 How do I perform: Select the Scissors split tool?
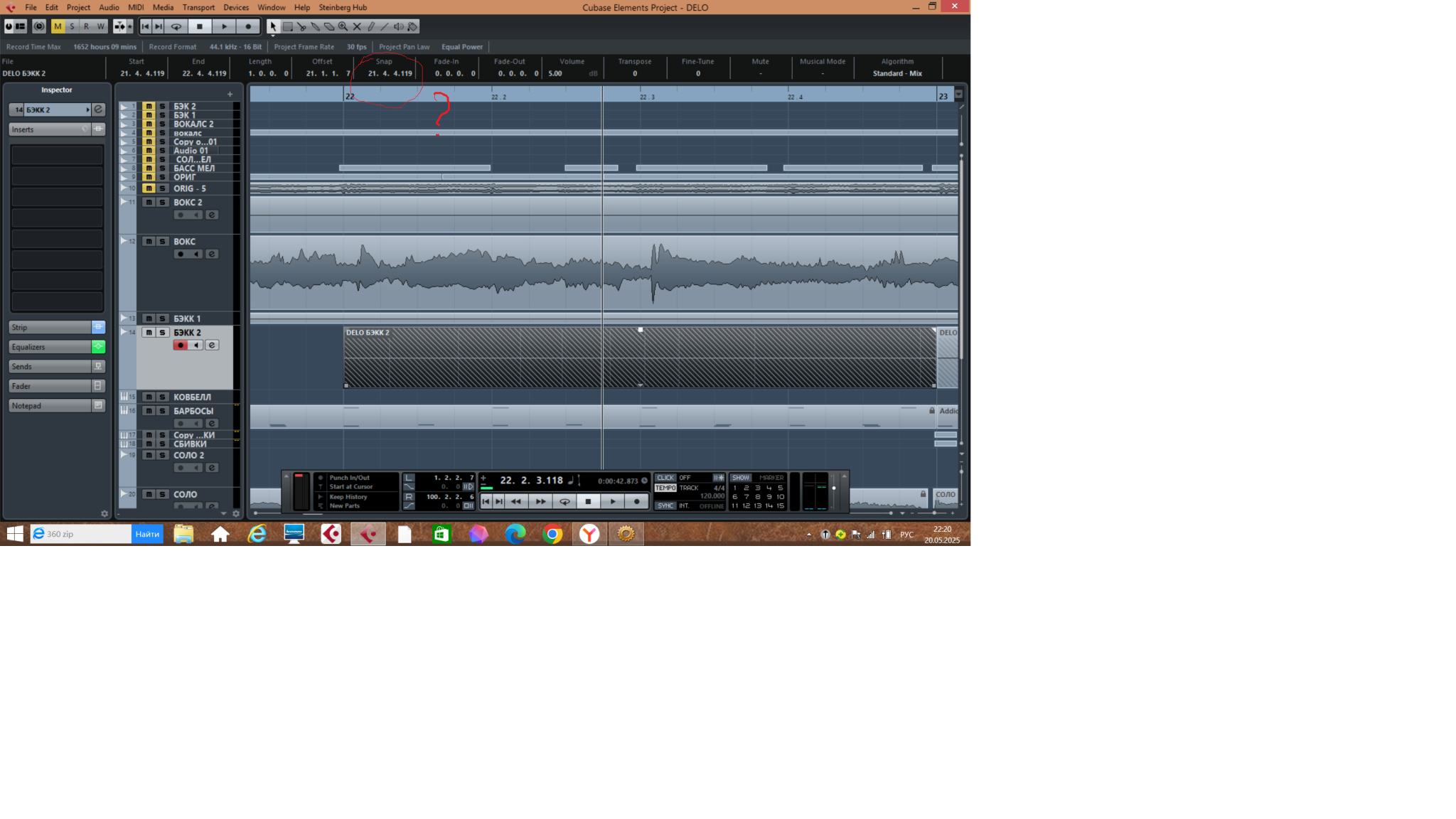[x=301, y=26]
